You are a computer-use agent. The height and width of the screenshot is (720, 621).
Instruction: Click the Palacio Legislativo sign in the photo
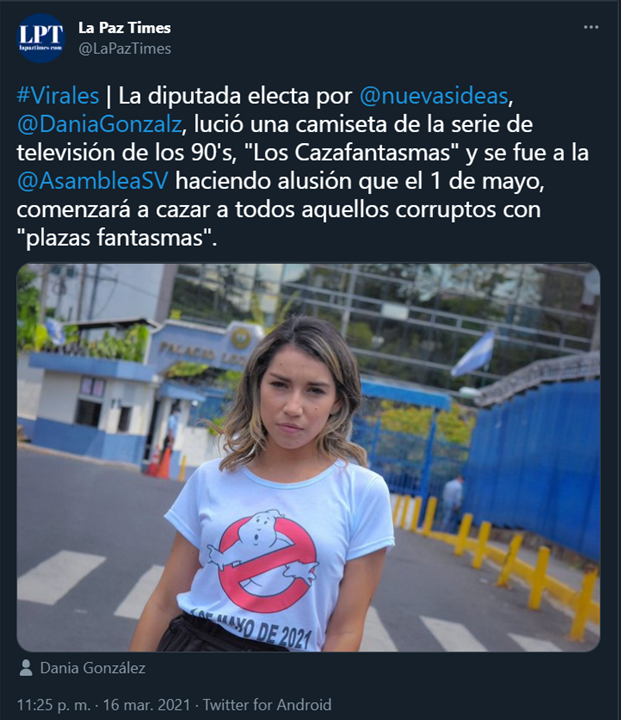tap(200, 349)
